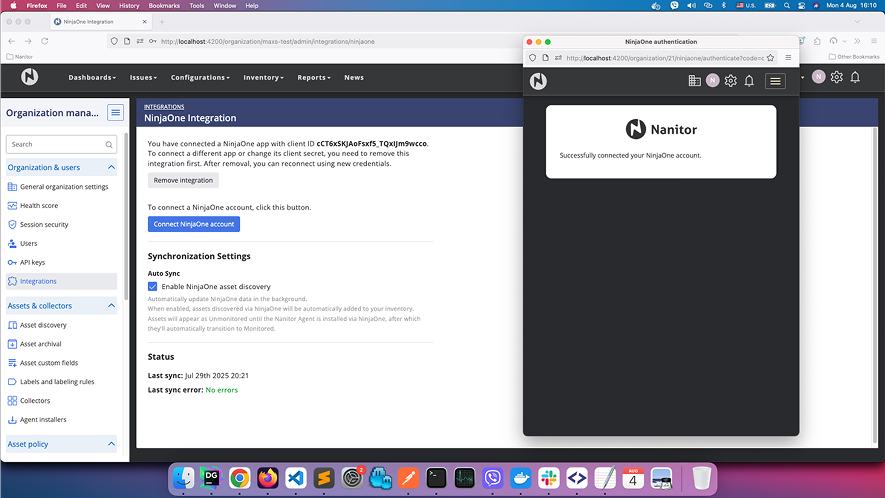Toggle the sidebar list icon button
The height and width of the screenshot is (498, 885).
(116, 113)
